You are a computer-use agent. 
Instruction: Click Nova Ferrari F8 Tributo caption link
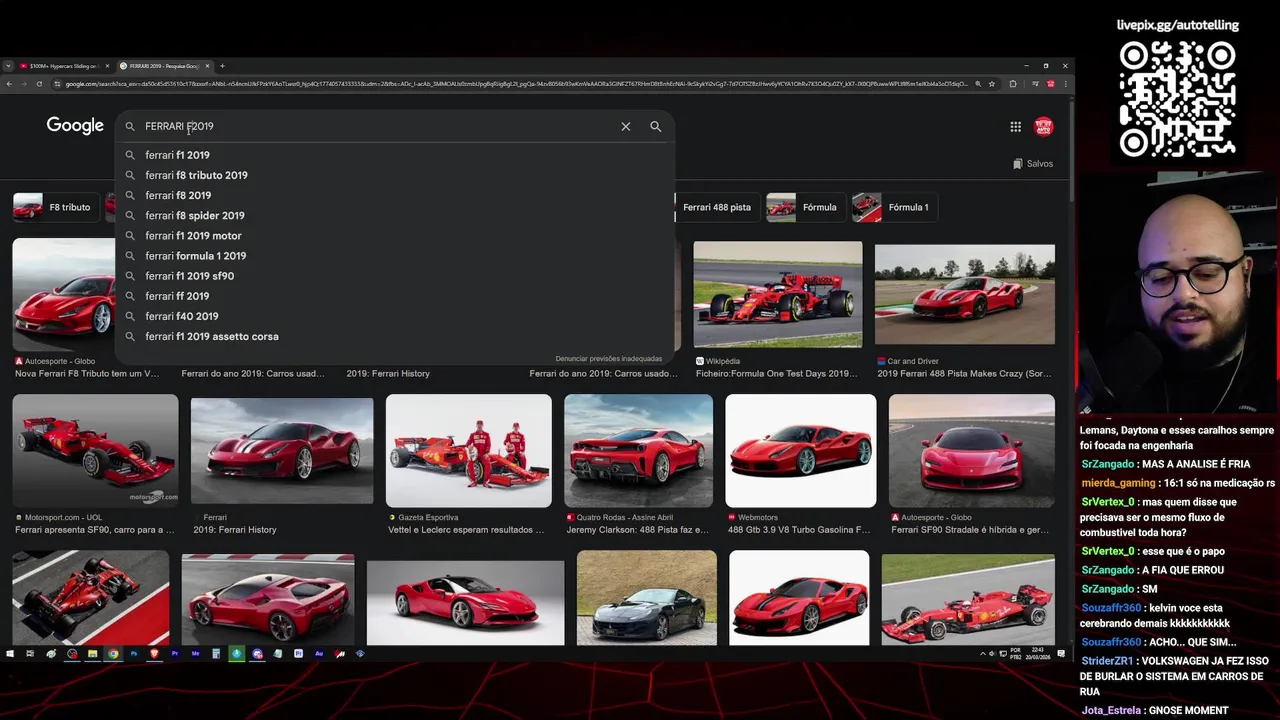coord(87,374)
